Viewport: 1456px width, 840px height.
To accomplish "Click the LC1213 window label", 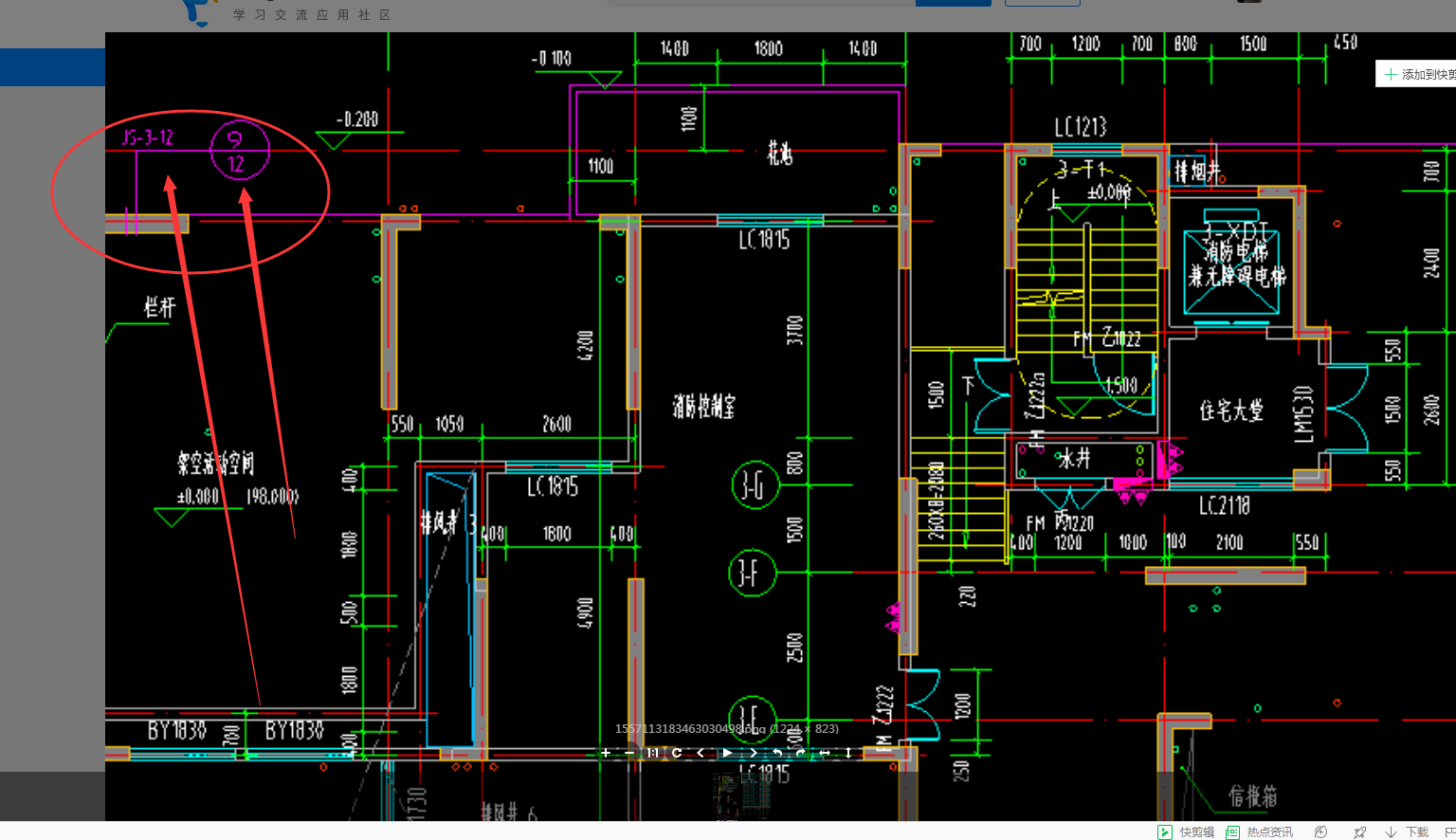I will [x=1081, y=127].
